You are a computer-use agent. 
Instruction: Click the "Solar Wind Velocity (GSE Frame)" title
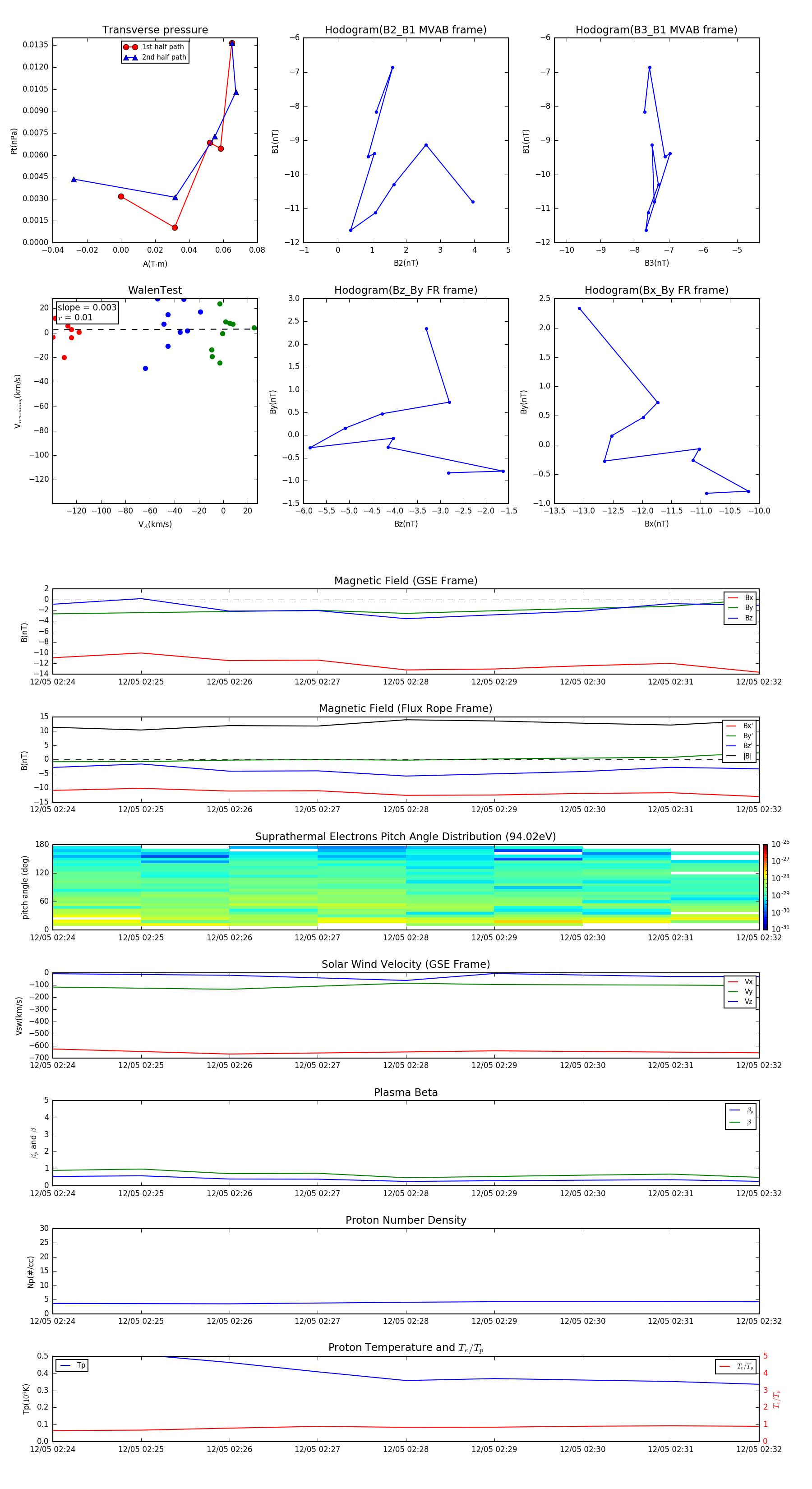[406, 965]
